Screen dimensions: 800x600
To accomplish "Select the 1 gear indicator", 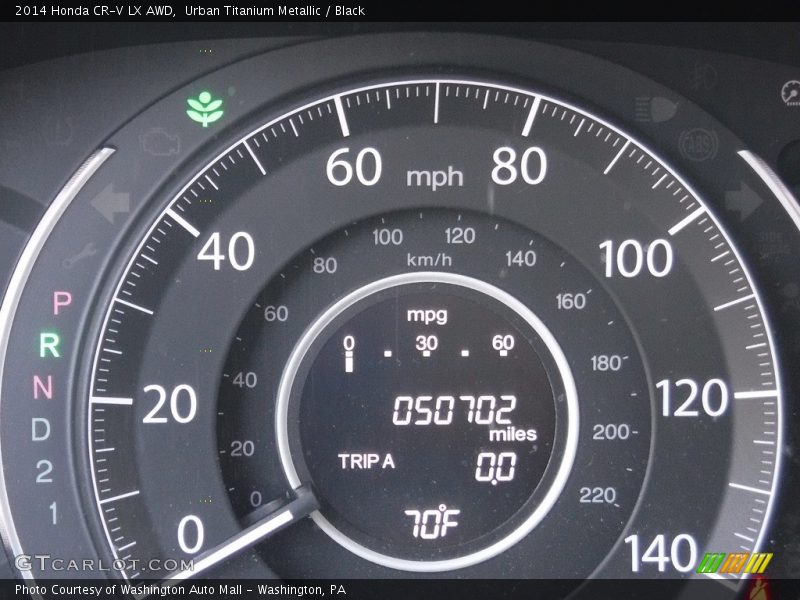I will pyautogui.click(x=53, y=513).
